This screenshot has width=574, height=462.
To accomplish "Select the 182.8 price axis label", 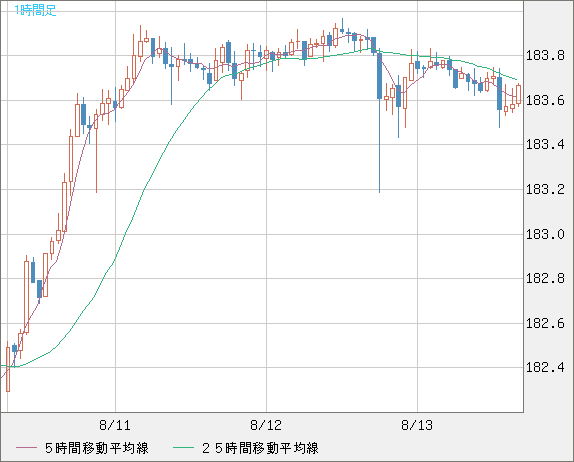I will pyautogui.click(x=545, y=279).
